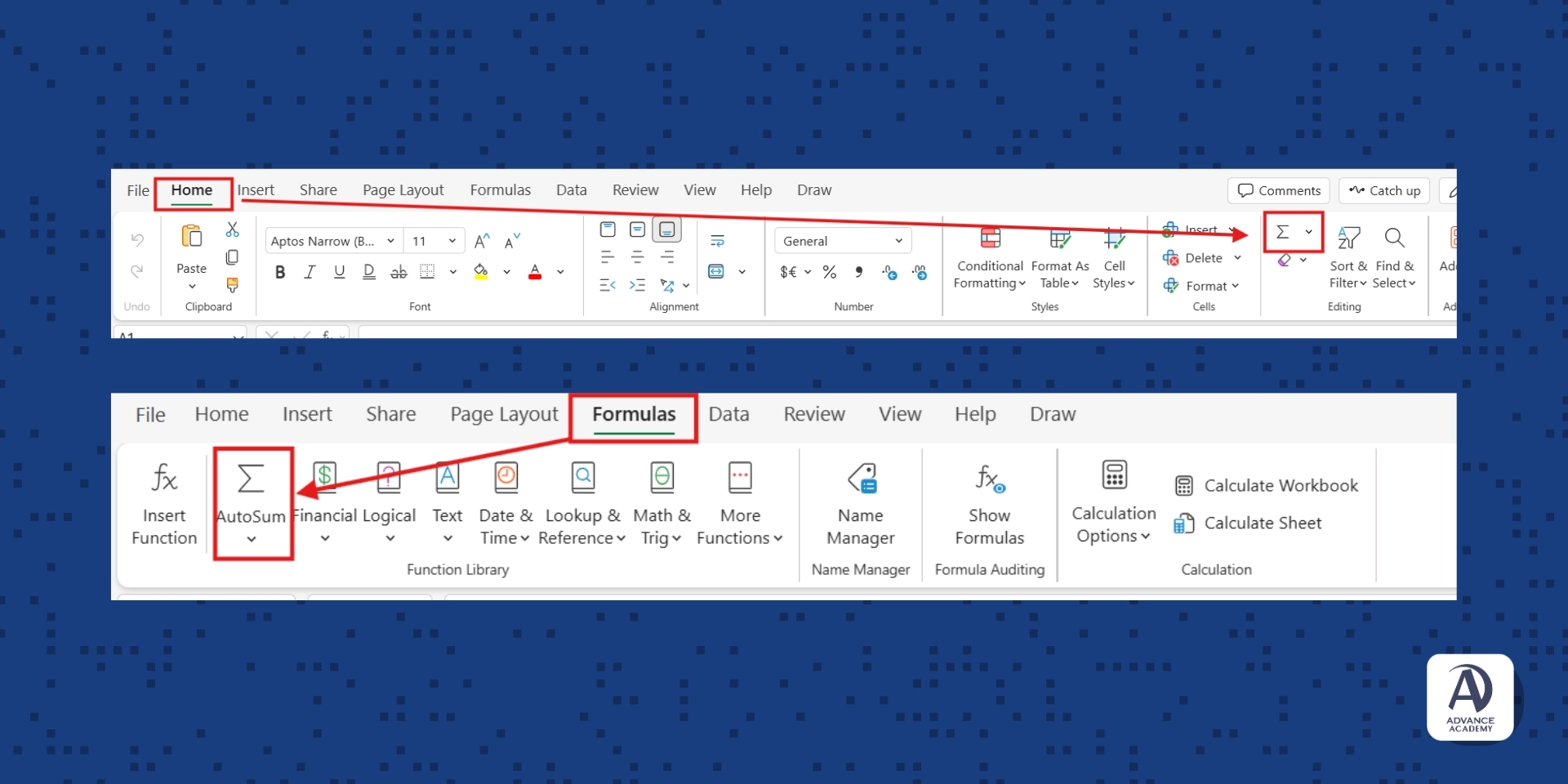Click the Catch up button
Image resolution: width=1568 pixels, height=784 pixels.
click(x=1385, y=190)
